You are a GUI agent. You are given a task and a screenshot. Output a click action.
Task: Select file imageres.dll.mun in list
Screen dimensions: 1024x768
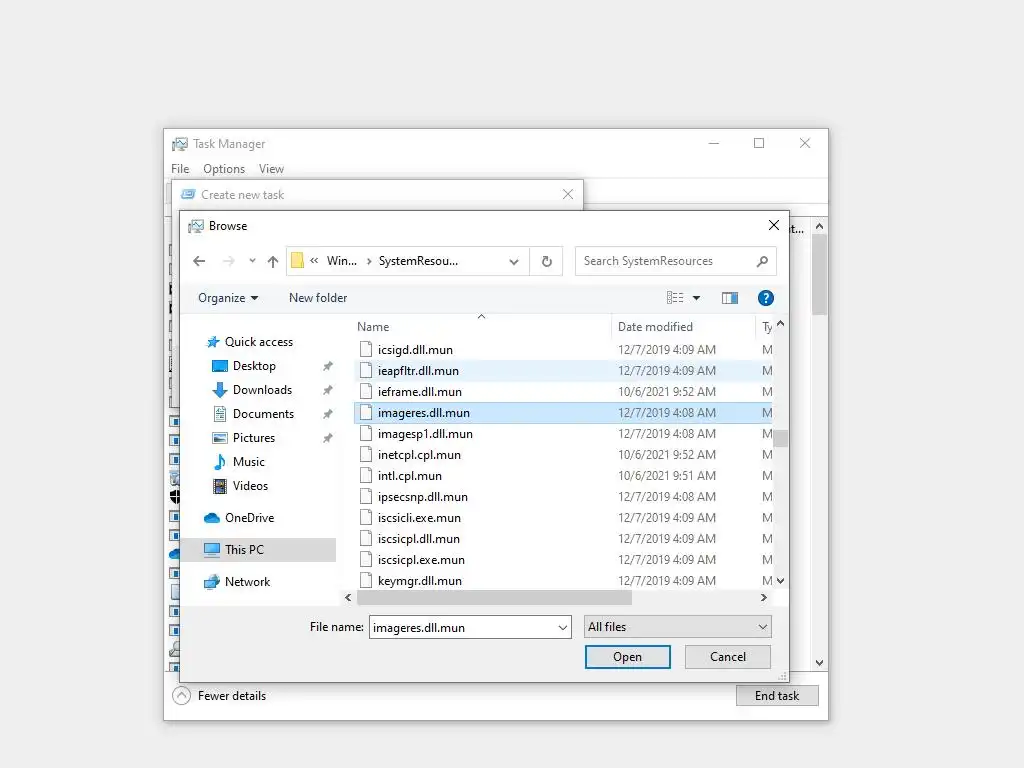564,413
